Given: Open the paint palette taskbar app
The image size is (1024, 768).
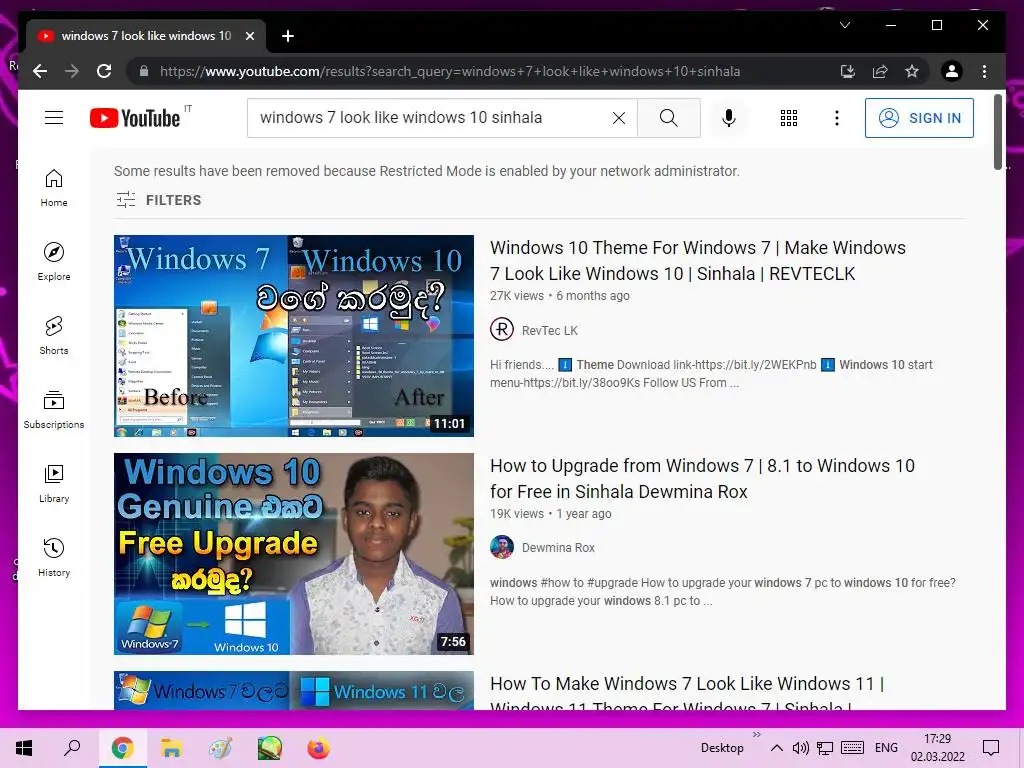Looking at the screenshot, I should [x=220, y=748].
